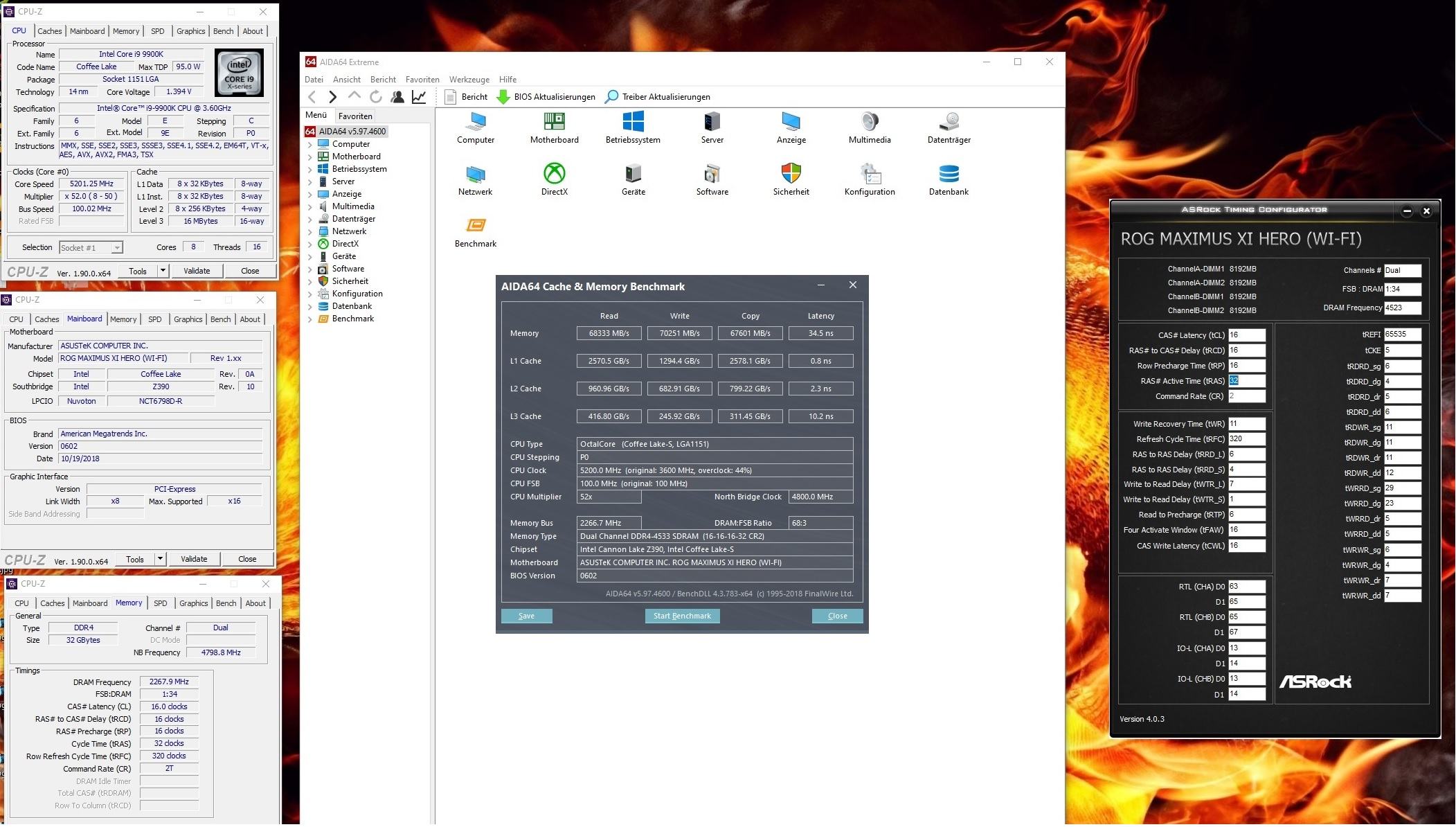This screenshot has width=1456, height=827.
Task: Click the tREFI value field in Timing Configurator
Action: (1402, 335)
